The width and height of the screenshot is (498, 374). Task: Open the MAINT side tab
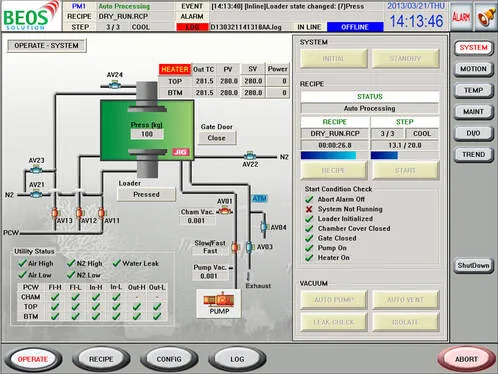point(473,112)
